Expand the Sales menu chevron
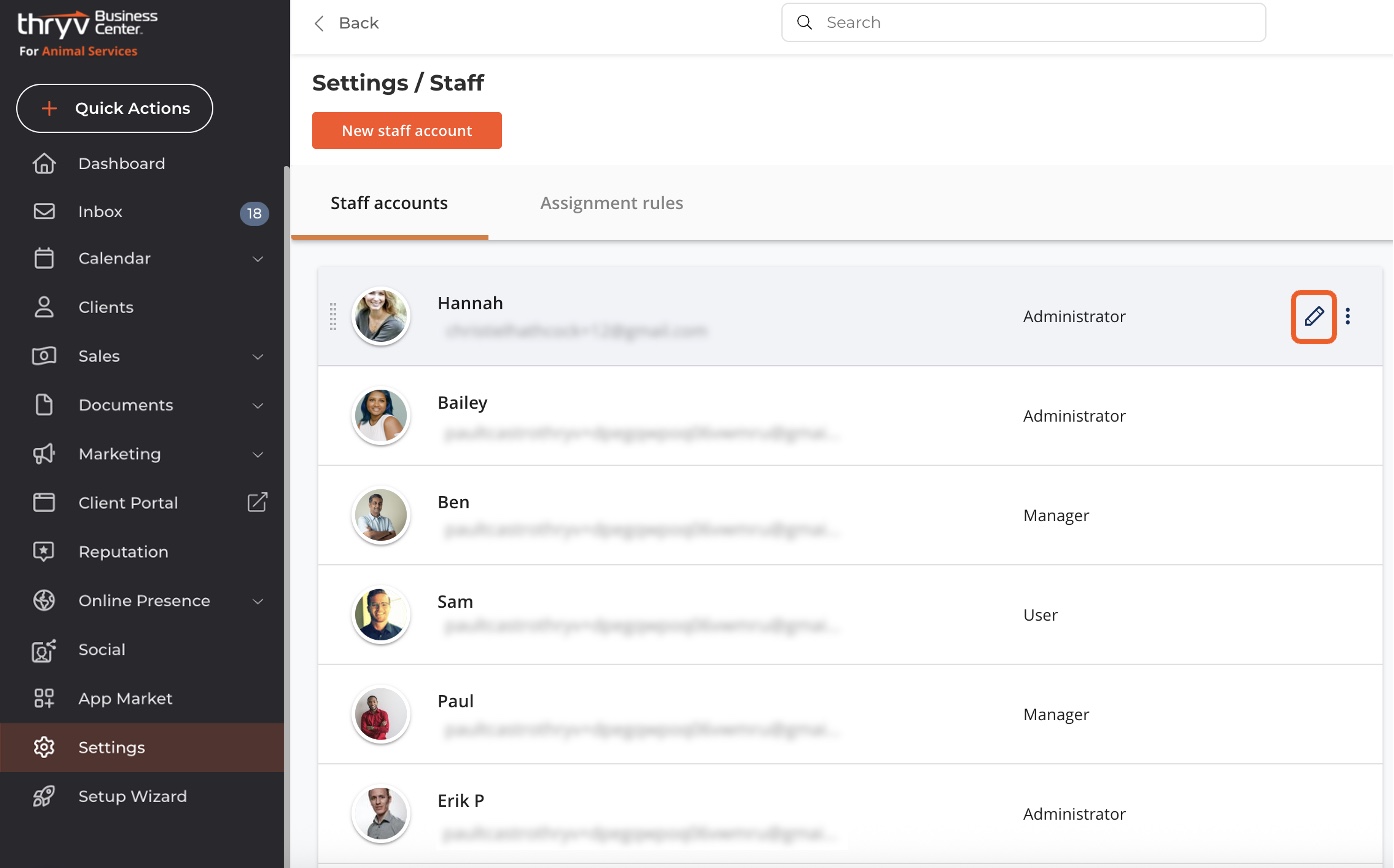 258,357
